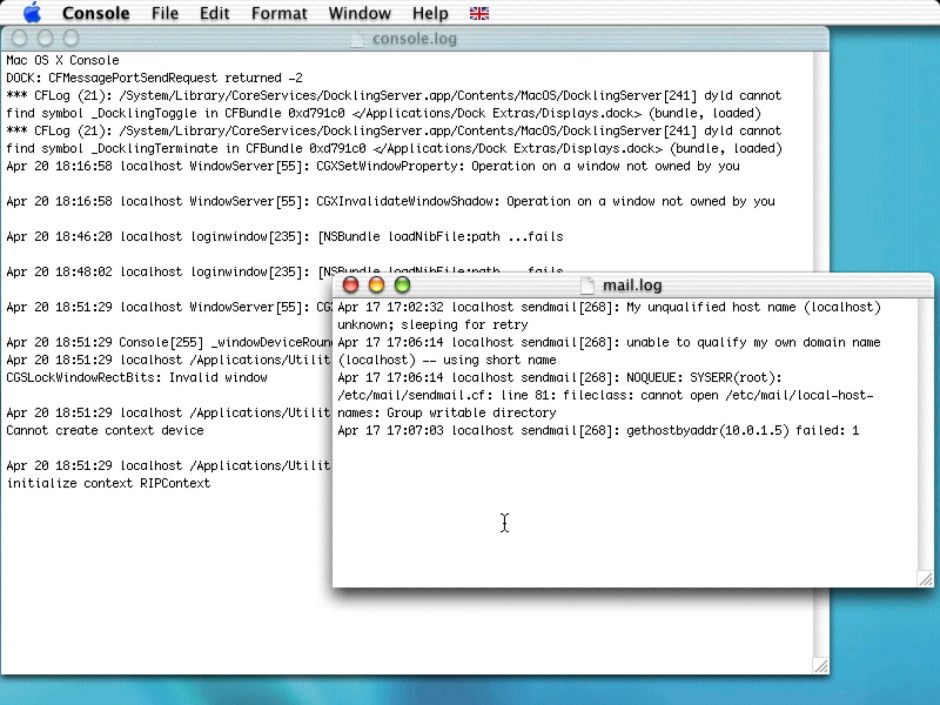Open the Edit menu

point(215,13)
